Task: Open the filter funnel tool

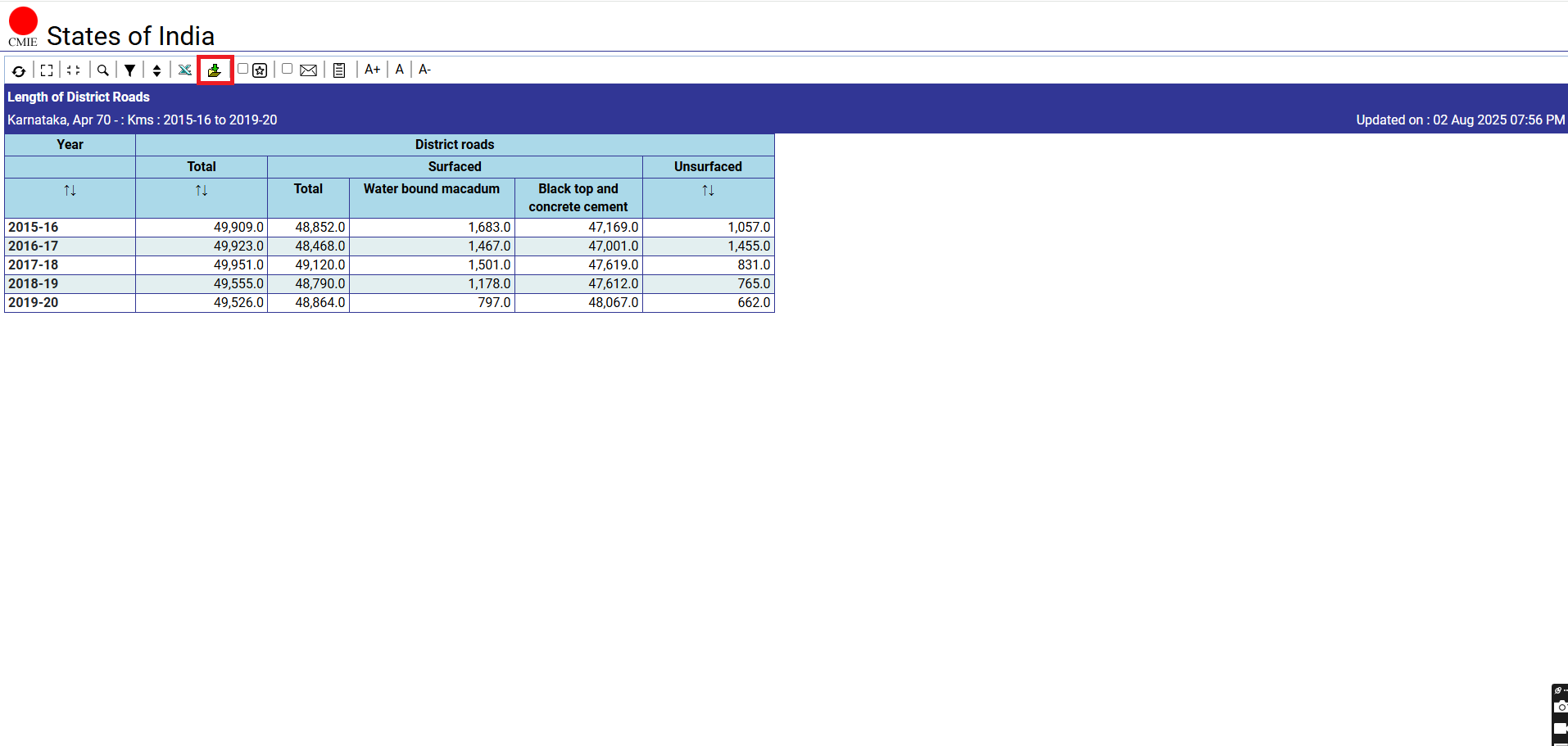Action: 129,70
